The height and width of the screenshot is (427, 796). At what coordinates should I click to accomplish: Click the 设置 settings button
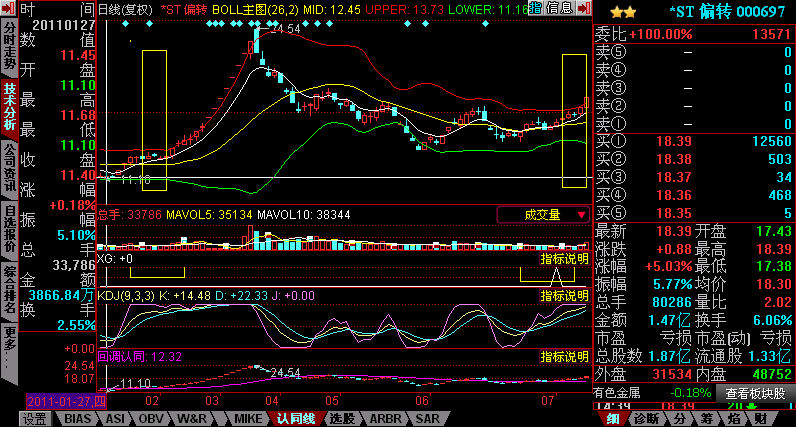(x=36, y=419)
